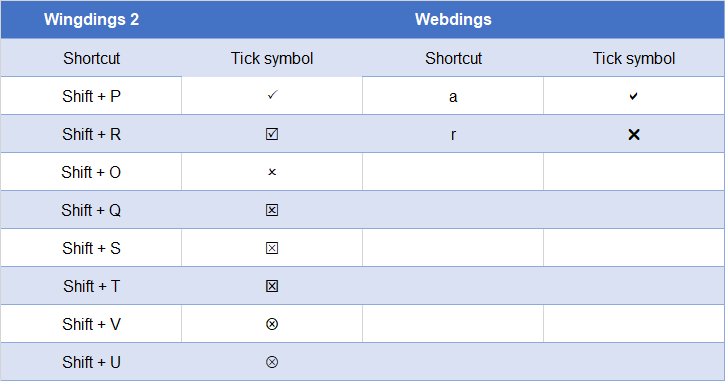This screenshot has width=725, height=381.
Task: Select the boxed X symbol for Shift + T
Action: [x=272, y=286]
